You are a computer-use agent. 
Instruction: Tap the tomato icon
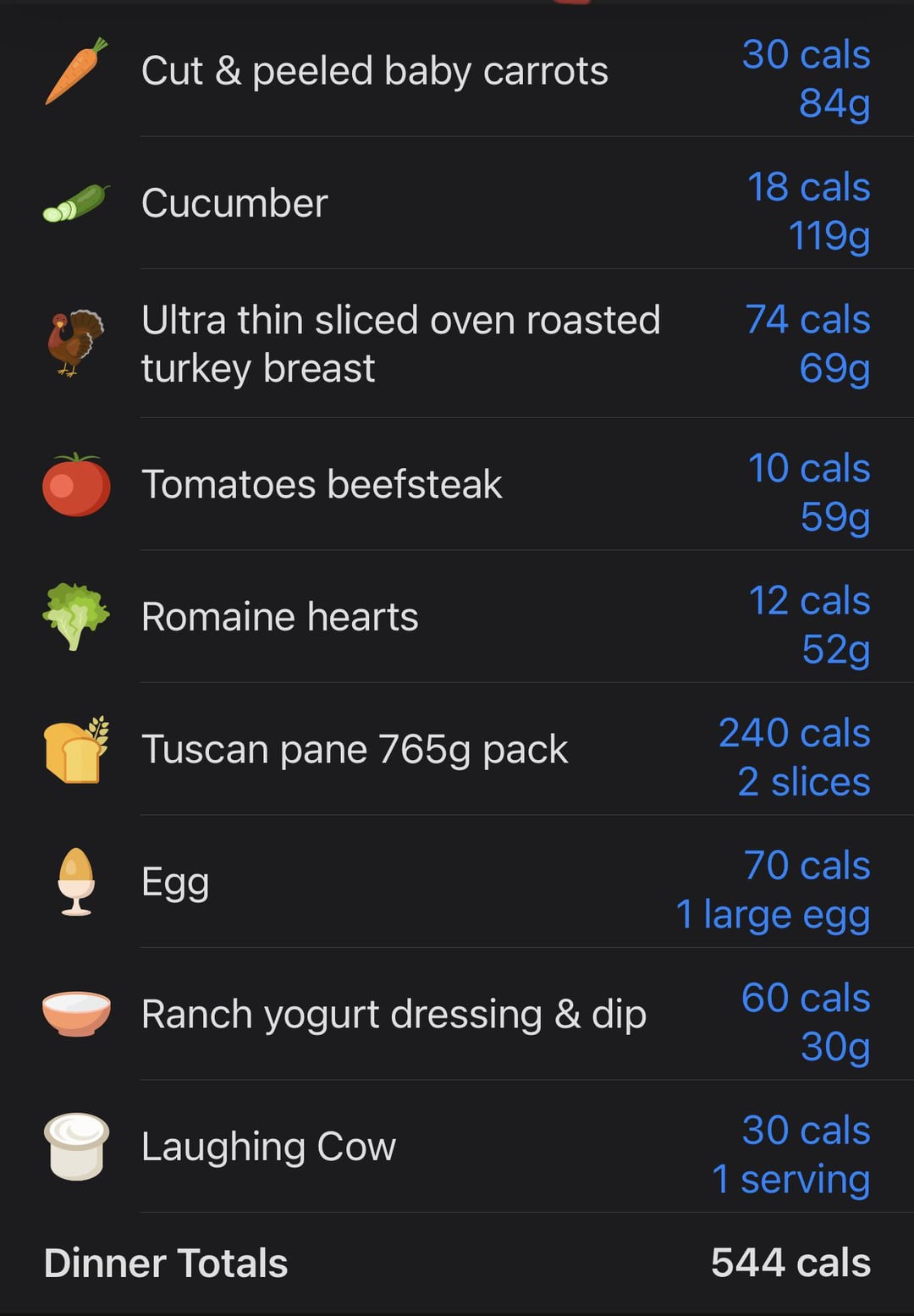(76, 484)
